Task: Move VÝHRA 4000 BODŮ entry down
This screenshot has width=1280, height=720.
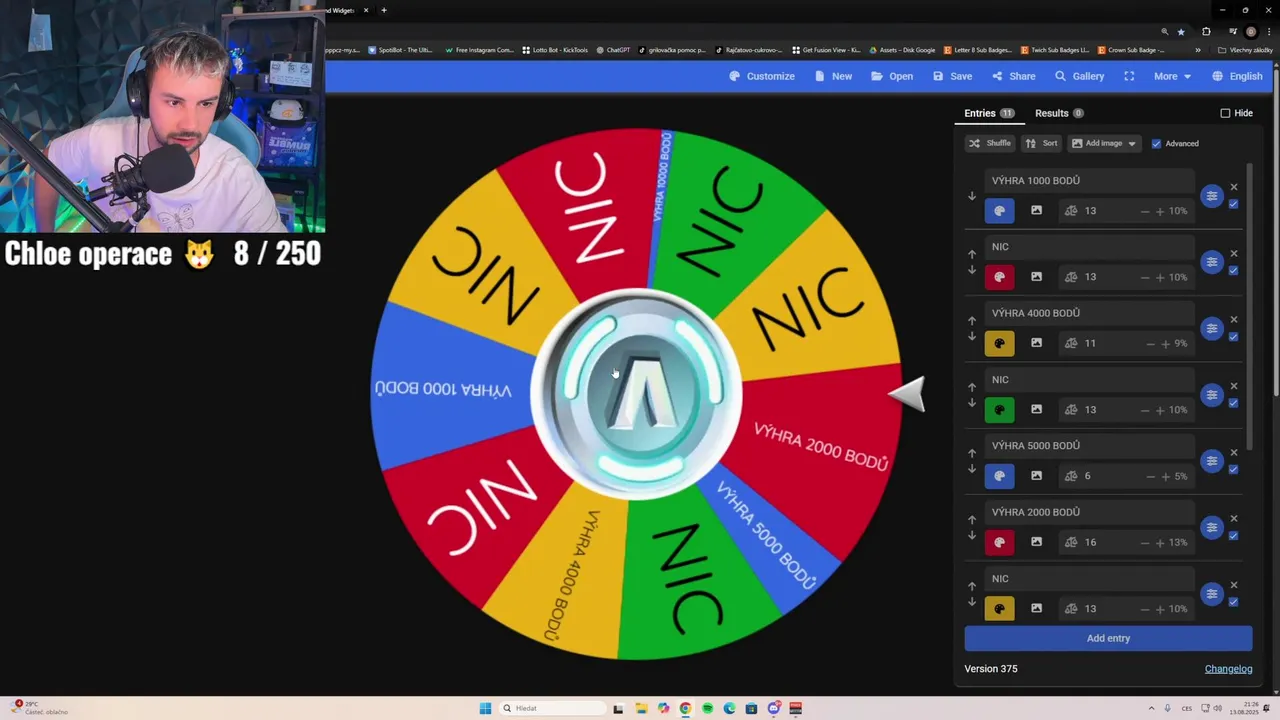Action: 972,337
